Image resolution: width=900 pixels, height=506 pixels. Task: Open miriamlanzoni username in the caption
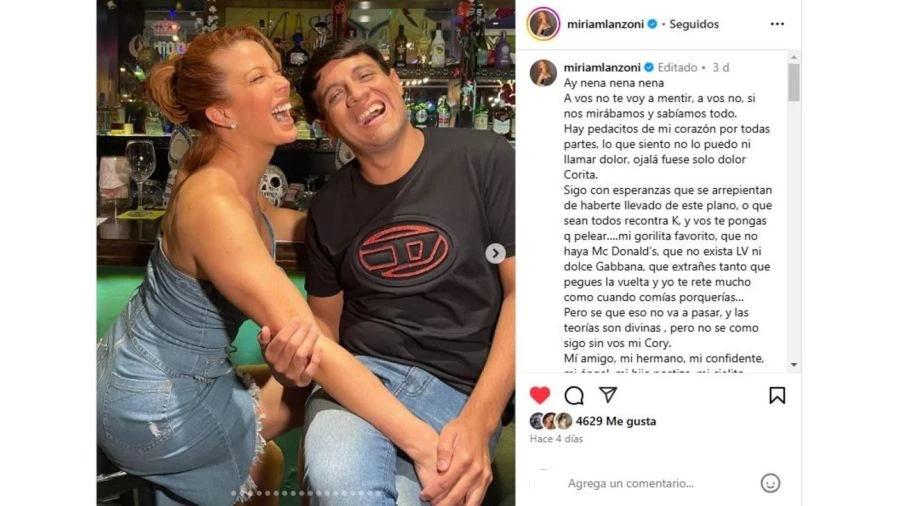602,68
